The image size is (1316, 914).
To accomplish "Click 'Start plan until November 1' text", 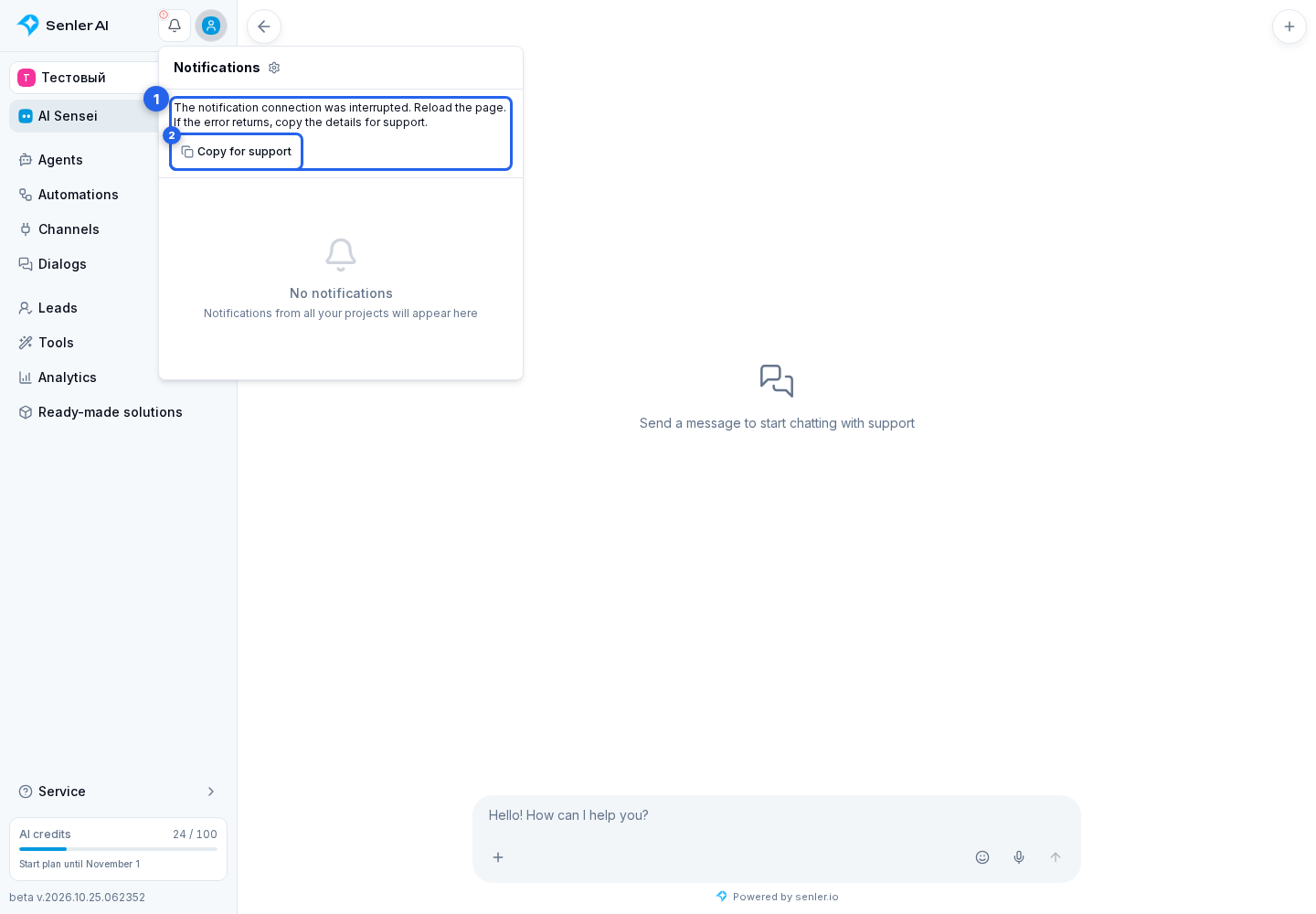I will (80, 864).
